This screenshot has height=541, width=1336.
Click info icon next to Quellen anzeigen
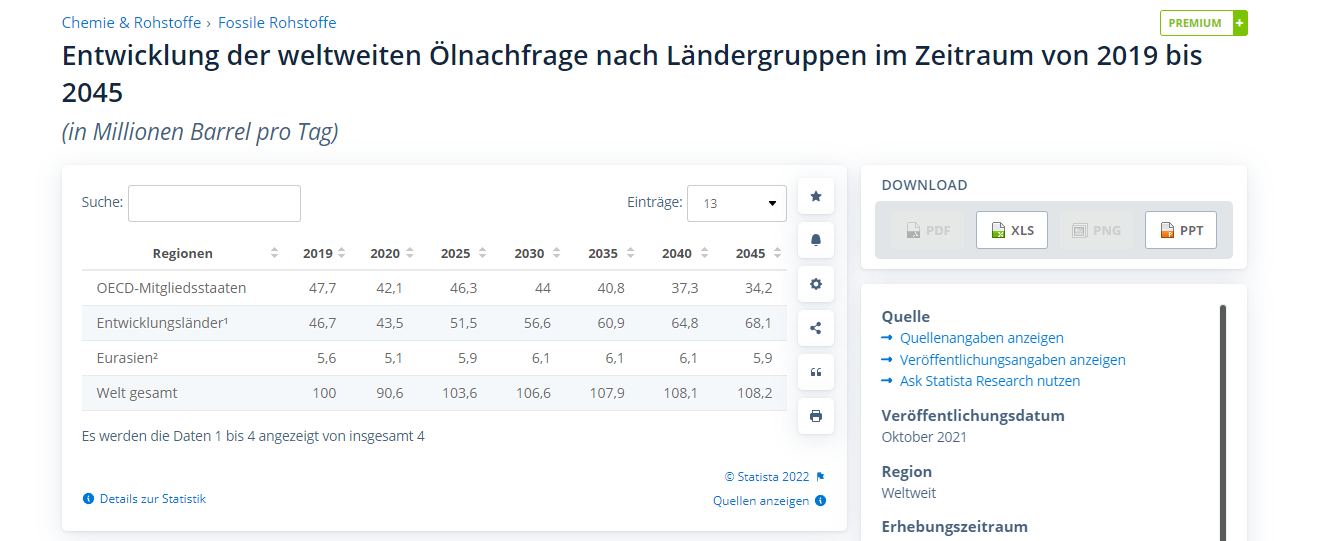click(820, 501)
